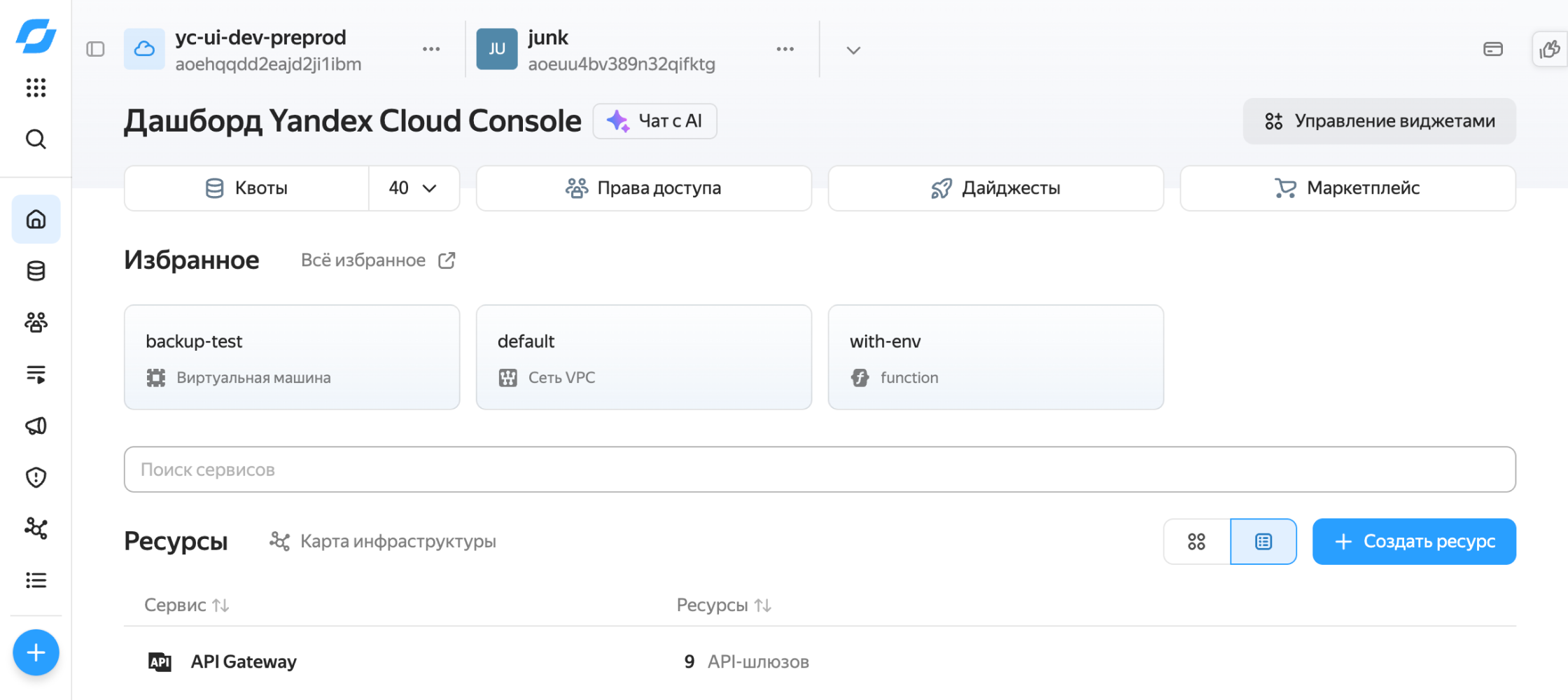
Task: Open more options for junk folder
Action: click(x=785, y=49)
